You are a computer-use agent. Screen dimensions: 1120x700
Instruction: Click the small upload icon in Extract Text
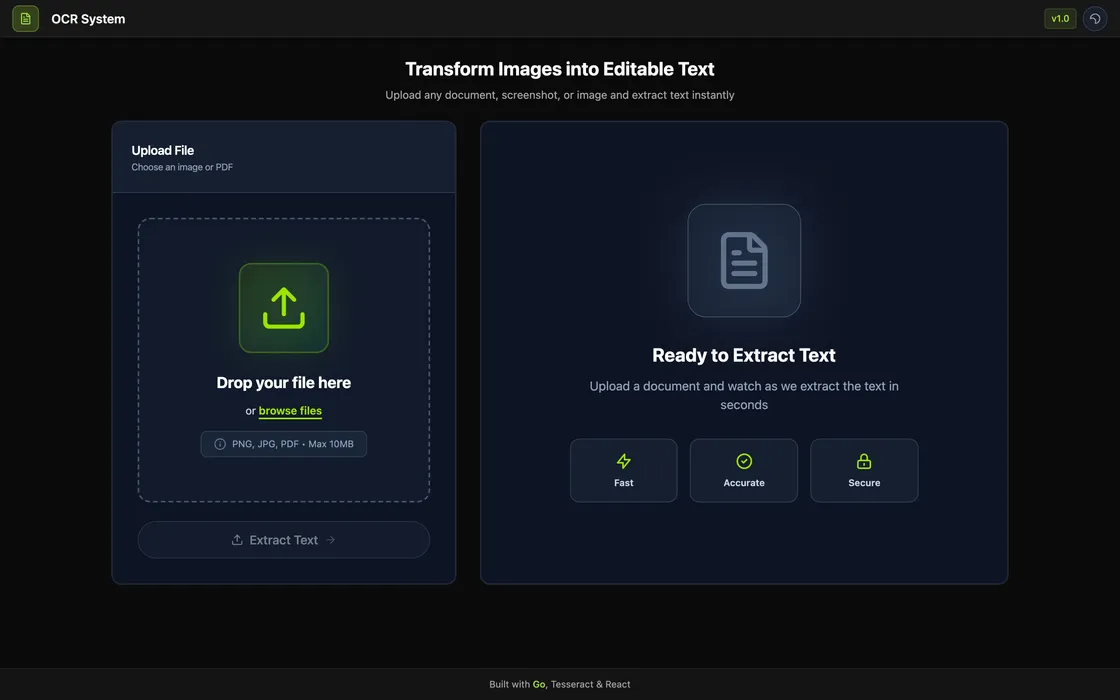pyautogui.click(x=237, y=540)
